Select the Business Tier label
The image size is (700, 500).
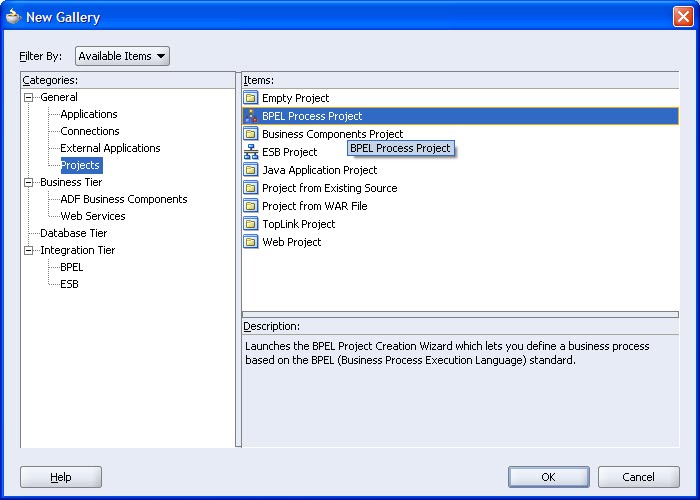click(71, 182)
